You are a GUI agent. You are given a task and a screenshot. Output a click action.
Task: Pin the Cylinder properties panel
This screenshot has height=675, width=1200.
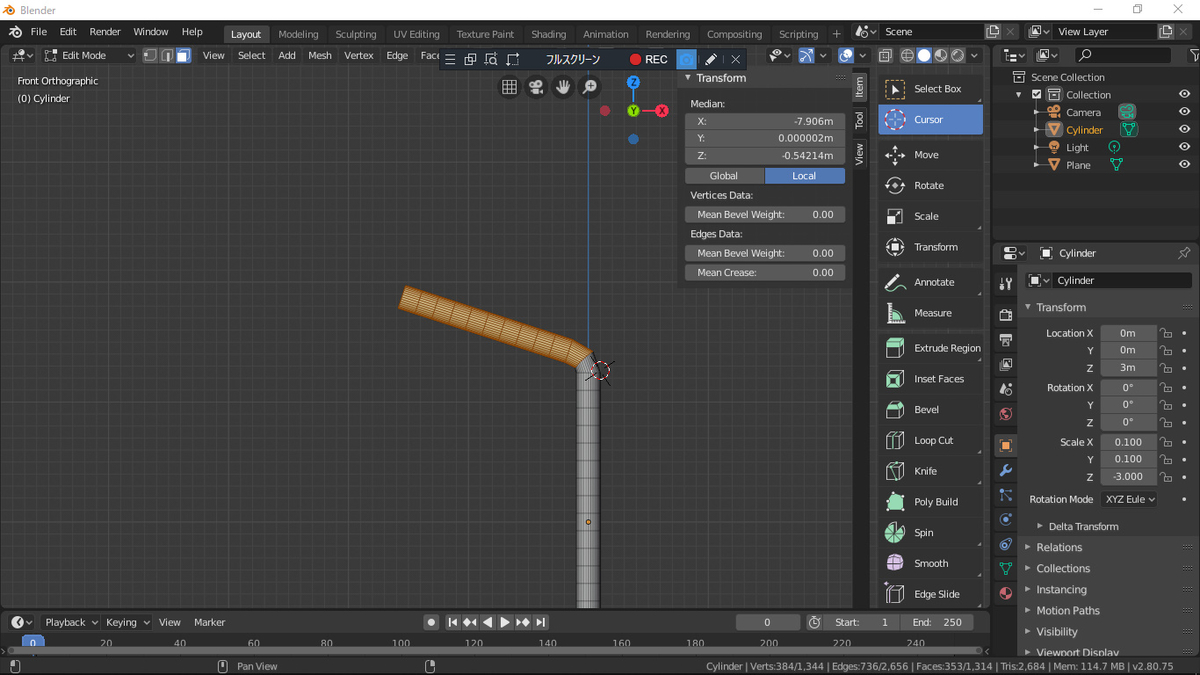pos(1184,253)
